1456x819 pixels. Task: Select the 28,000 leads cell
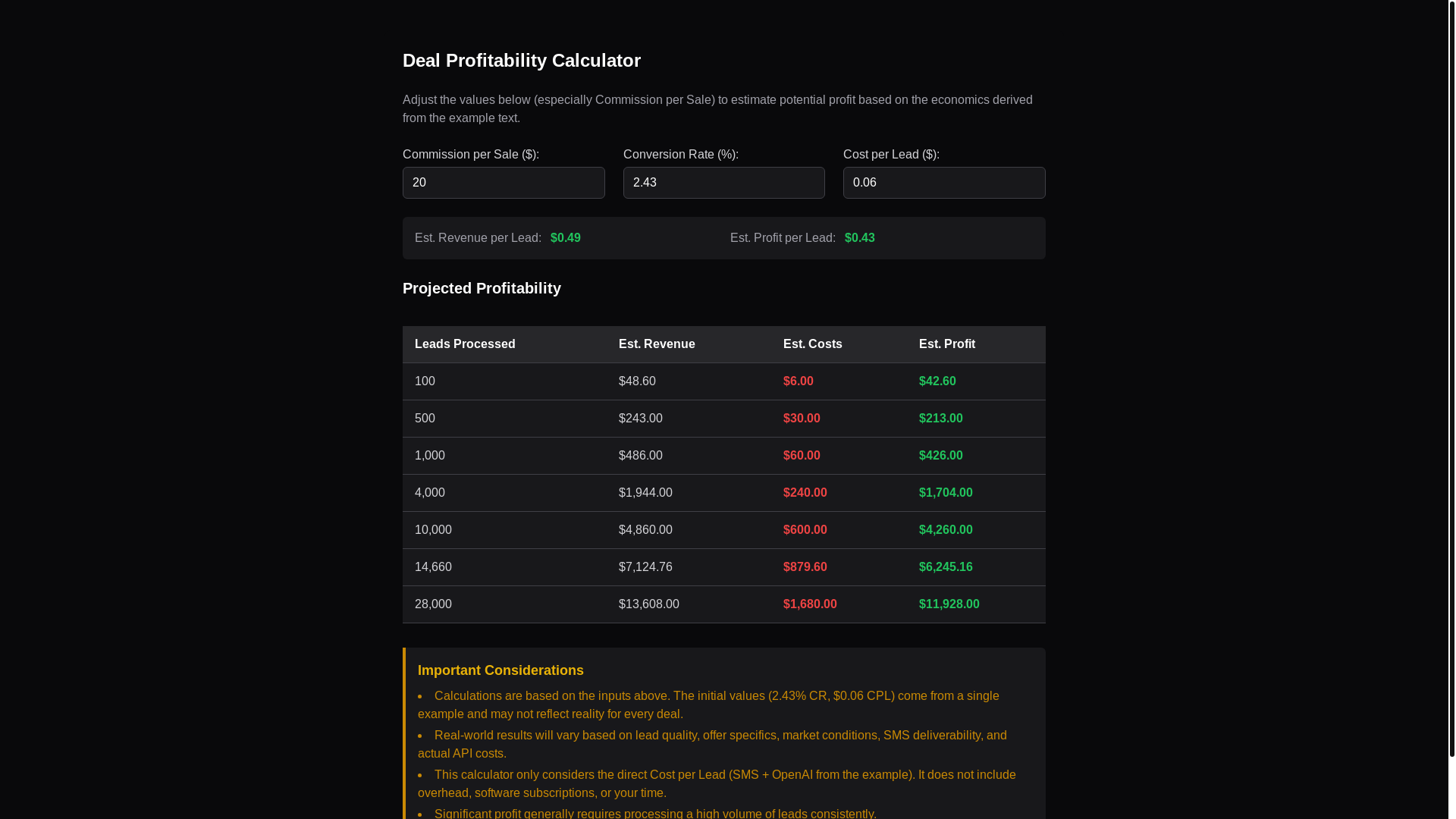504,604
